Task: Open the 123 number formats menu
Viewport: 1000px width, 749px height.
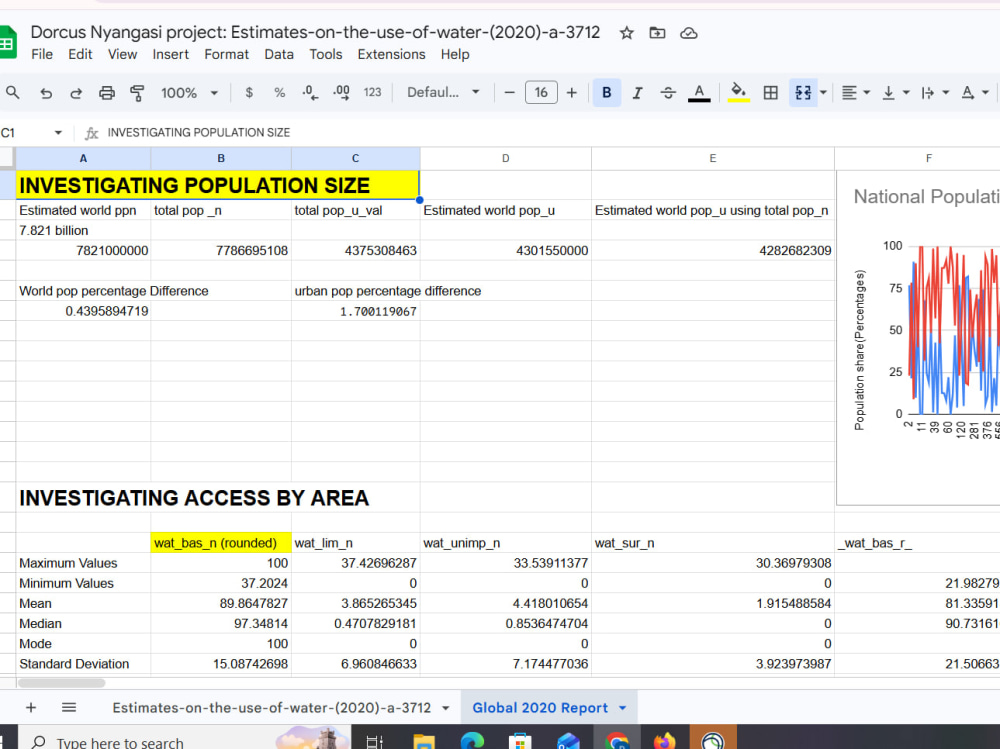Action: click(x=372, y=93)
